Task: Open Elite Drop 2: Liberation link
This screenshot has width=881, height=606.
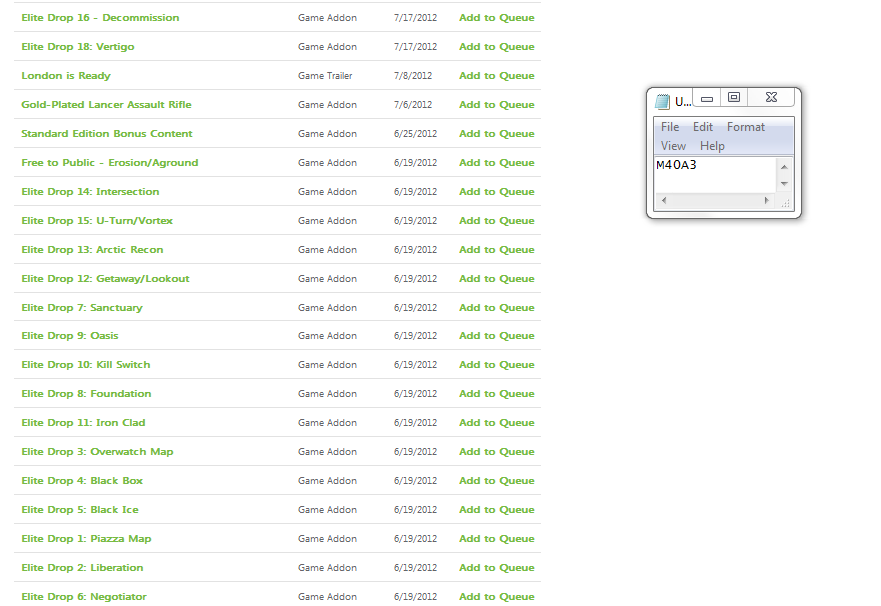Action: pos(82,568)
